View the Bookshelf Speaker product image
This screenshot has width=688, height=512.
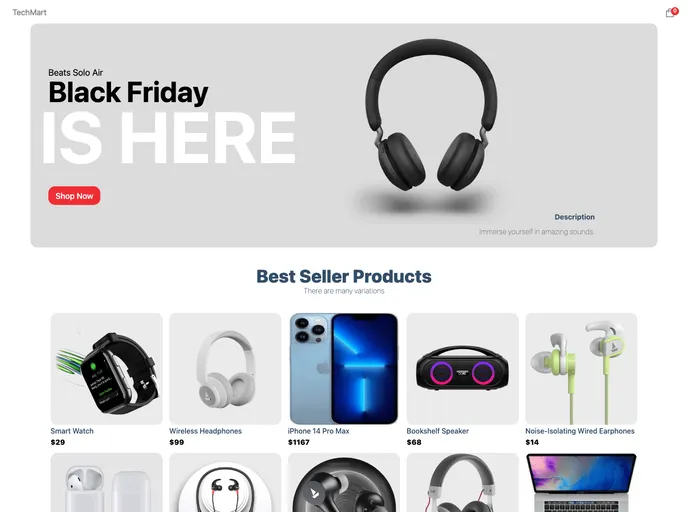pyautogui.click(x=462, y=369)
